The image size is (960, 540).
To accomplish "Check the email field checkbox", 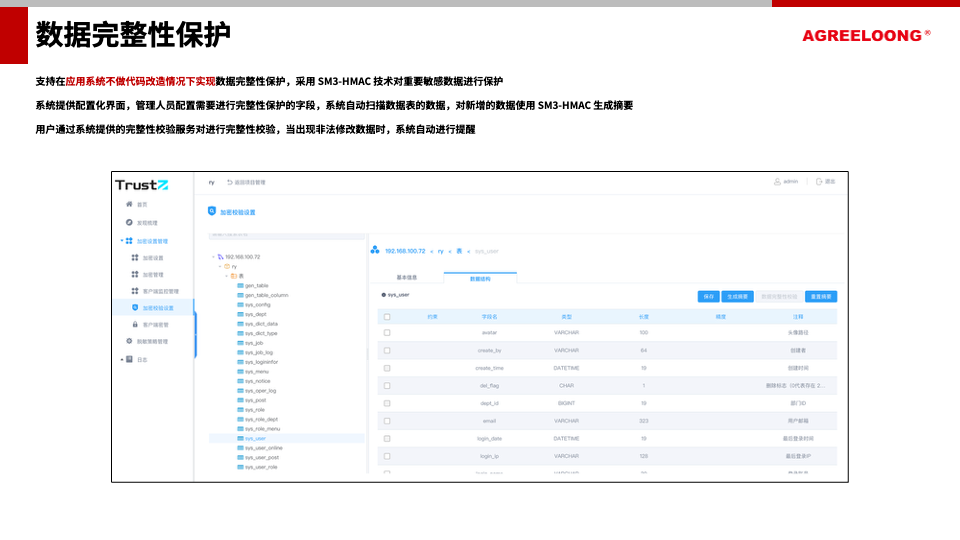I will [387, 421].
